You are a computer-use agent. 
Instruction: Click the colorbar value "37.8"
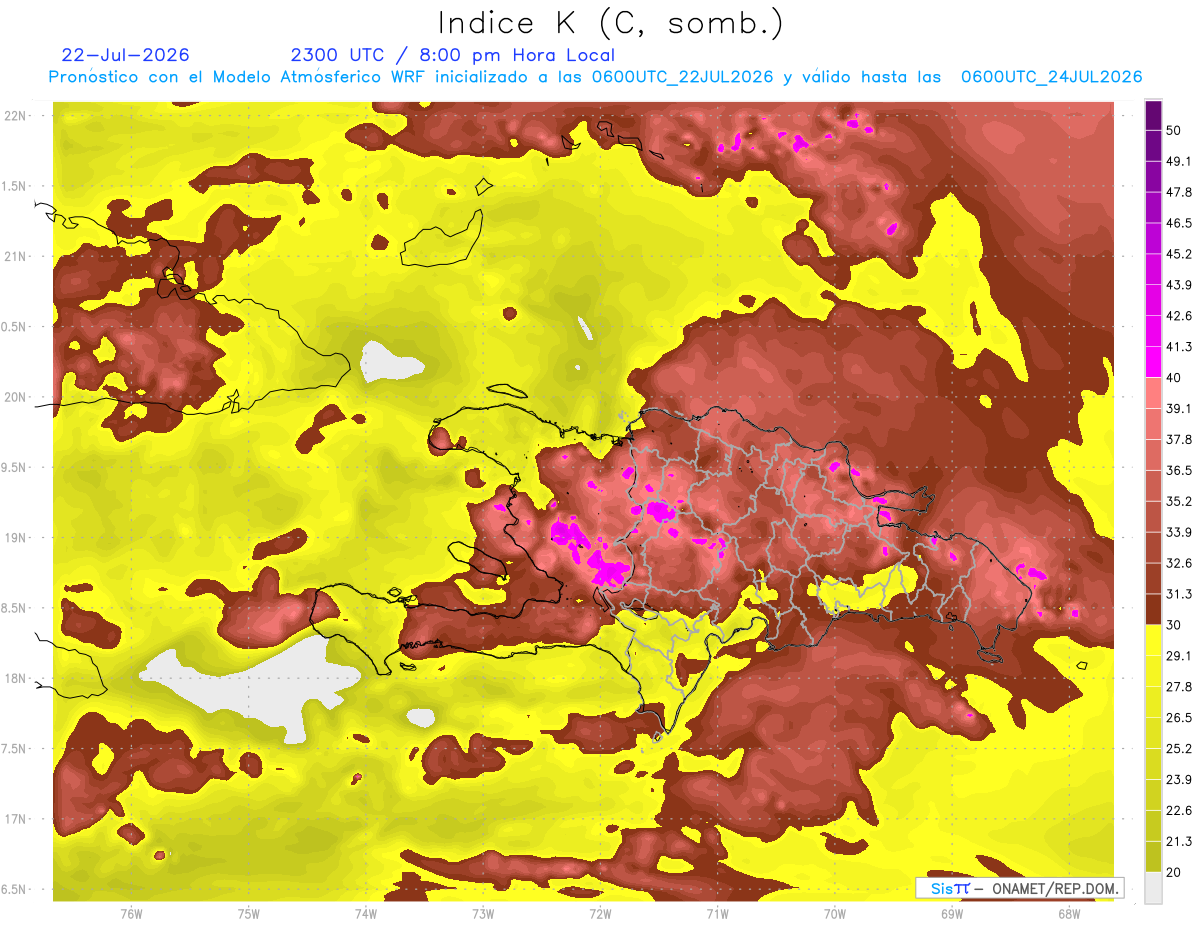[x=1178, y=439]
